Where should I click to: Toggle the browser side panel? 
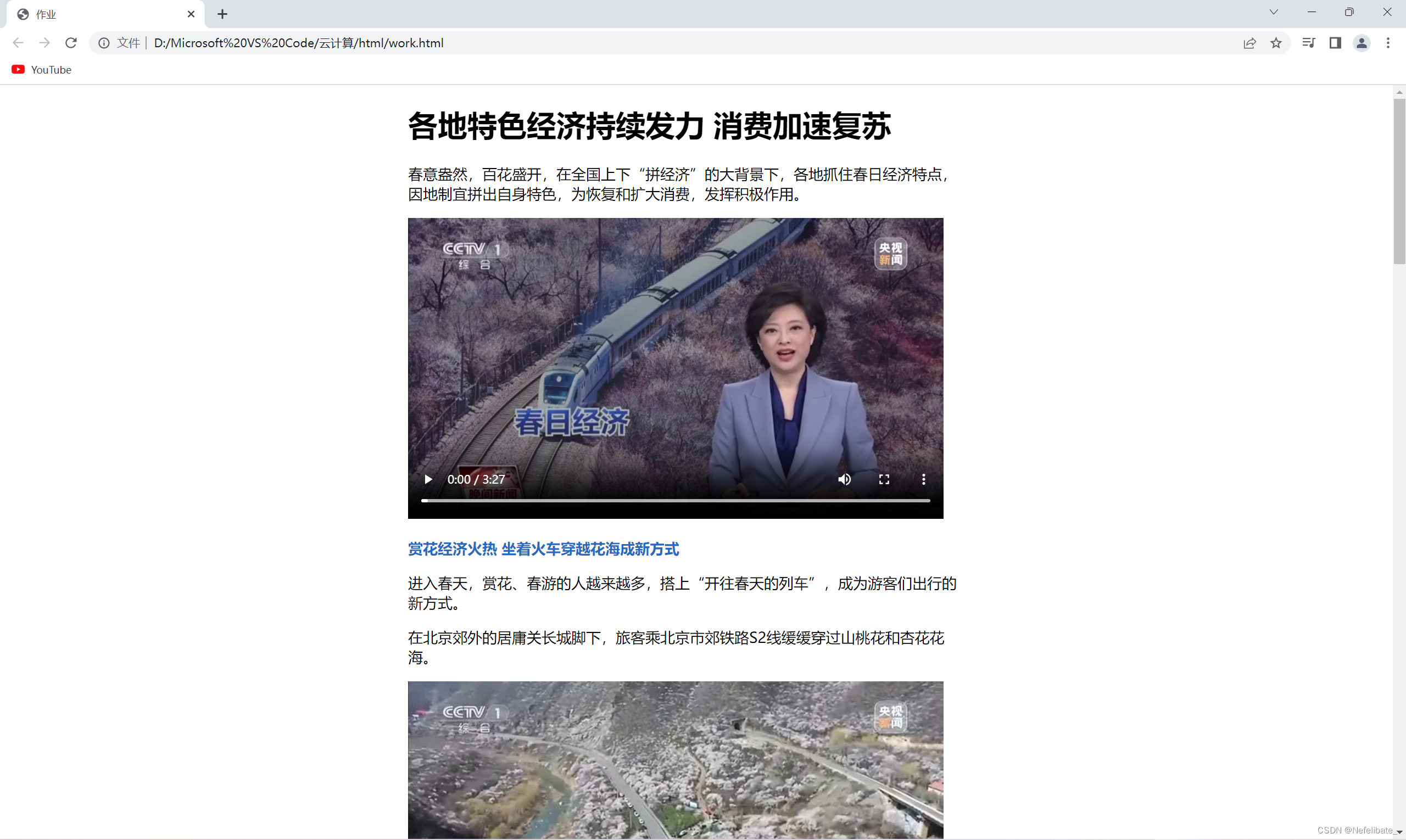[x=1335, y=43]
